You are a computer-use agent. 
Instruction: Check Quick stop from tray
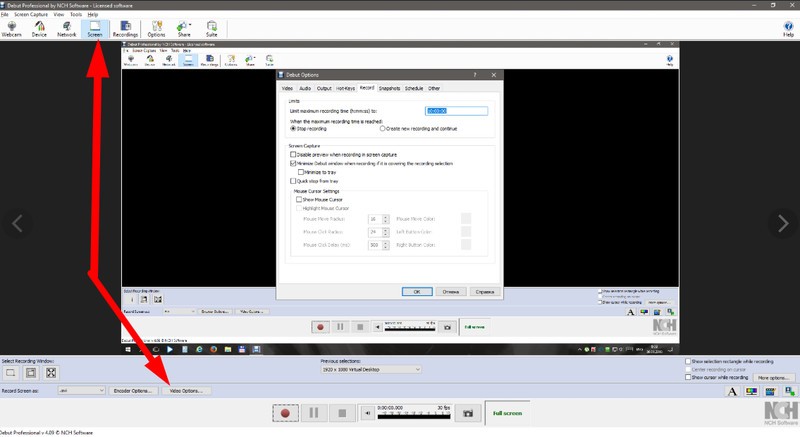[293, 181]
